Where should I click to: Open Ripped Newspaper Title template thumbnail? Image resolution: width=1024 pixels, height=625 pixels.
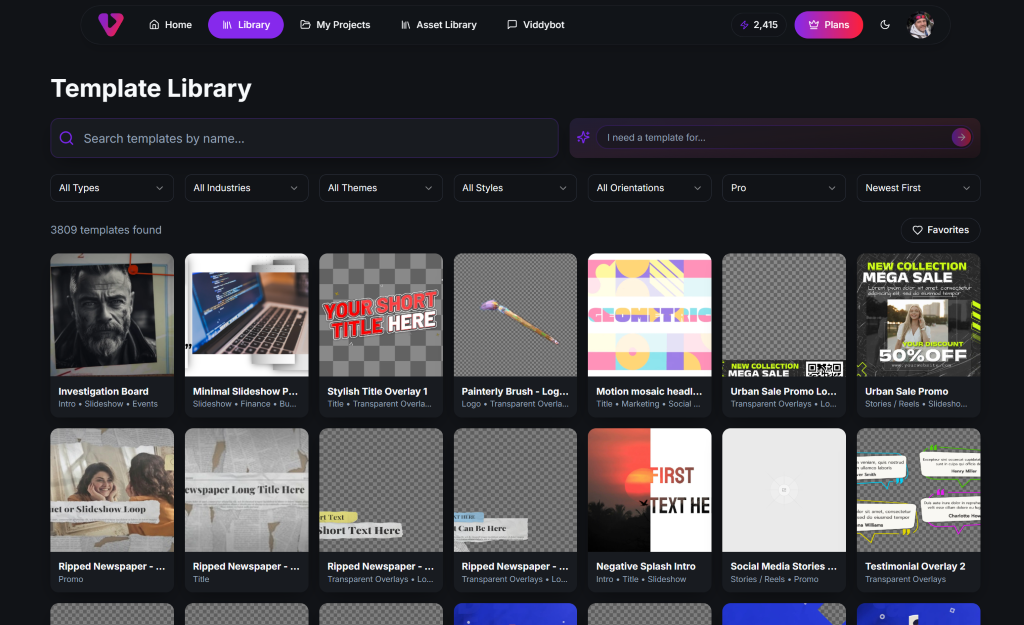246,490
